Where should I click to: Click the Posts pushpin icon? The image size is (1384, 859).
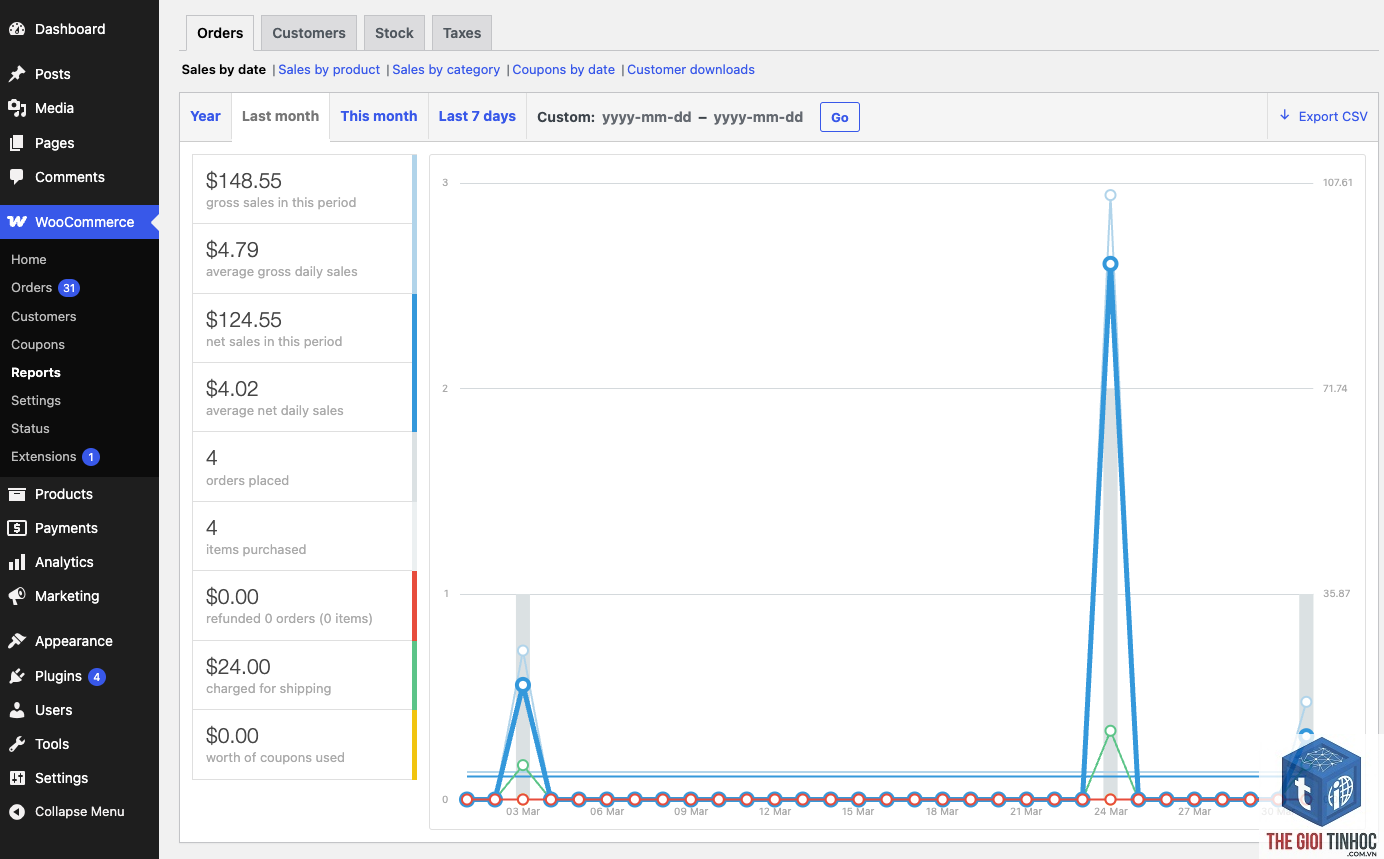click(17, 74)
